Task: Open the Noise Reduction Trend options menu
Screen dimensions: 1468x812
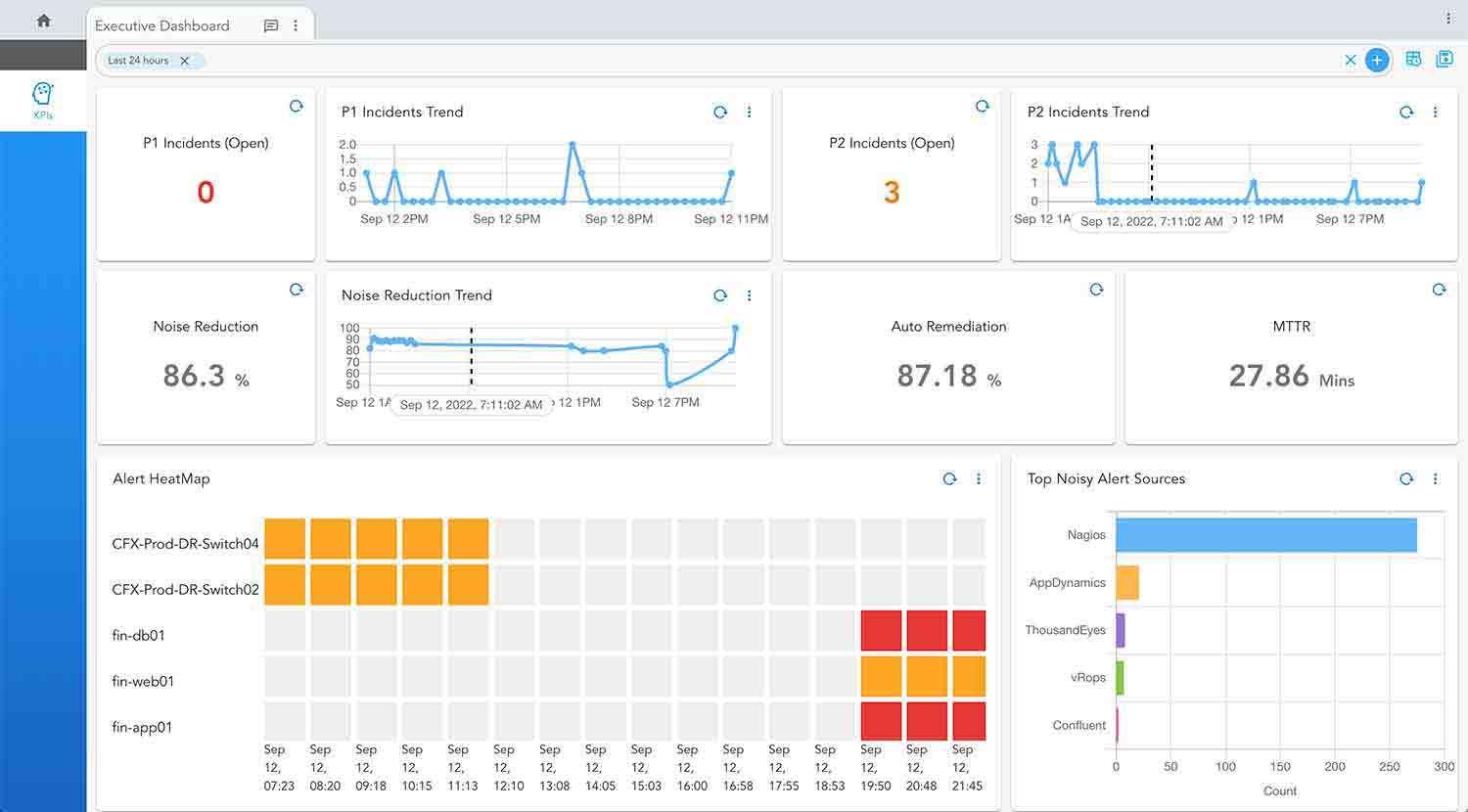Action: click(x=750, y=294)
